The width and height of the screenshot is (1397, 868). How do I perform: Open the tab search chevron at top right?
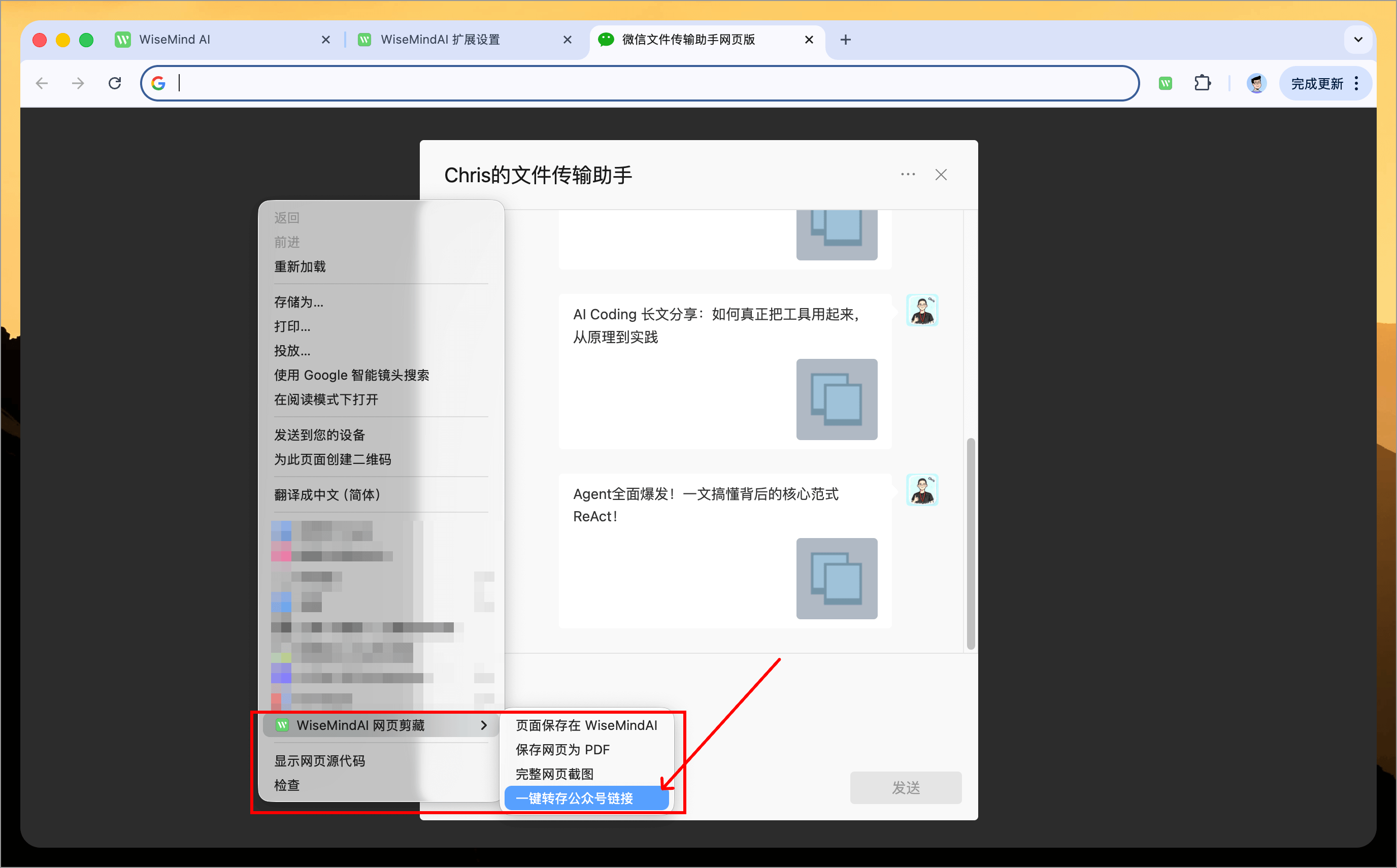(1358, 40)
